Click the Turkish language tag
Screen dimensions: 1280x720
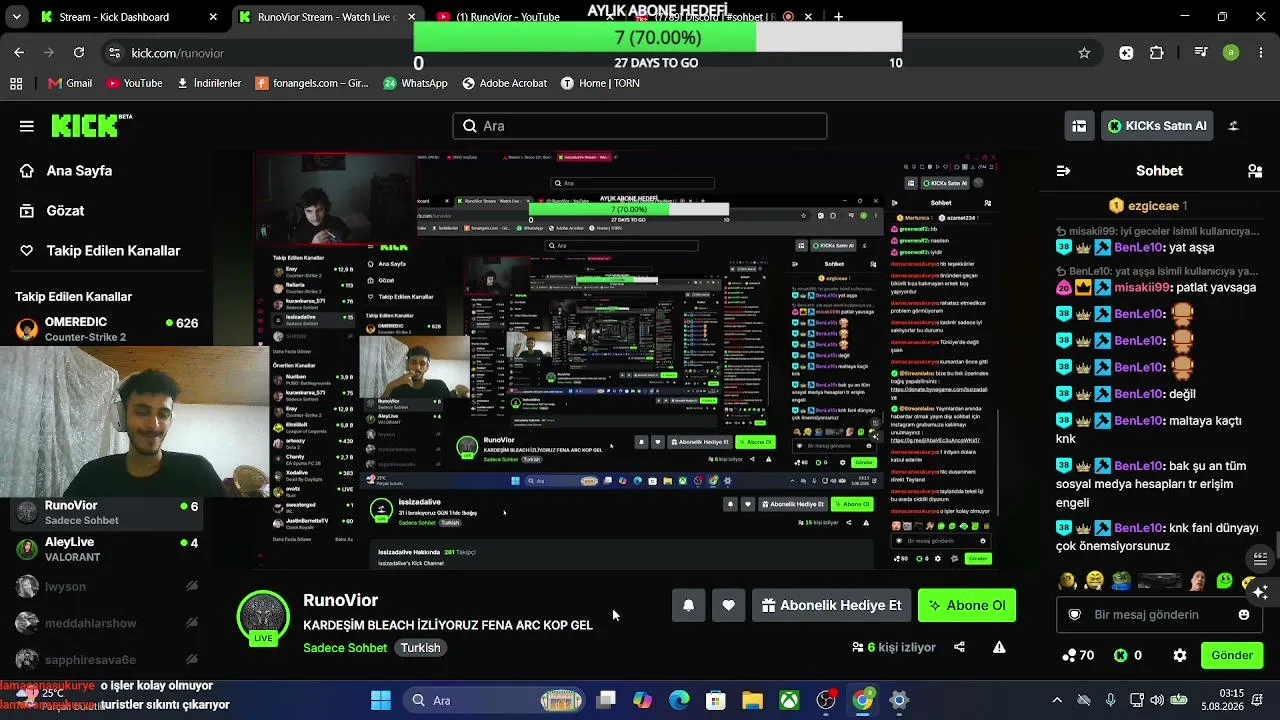coord(420,648)
